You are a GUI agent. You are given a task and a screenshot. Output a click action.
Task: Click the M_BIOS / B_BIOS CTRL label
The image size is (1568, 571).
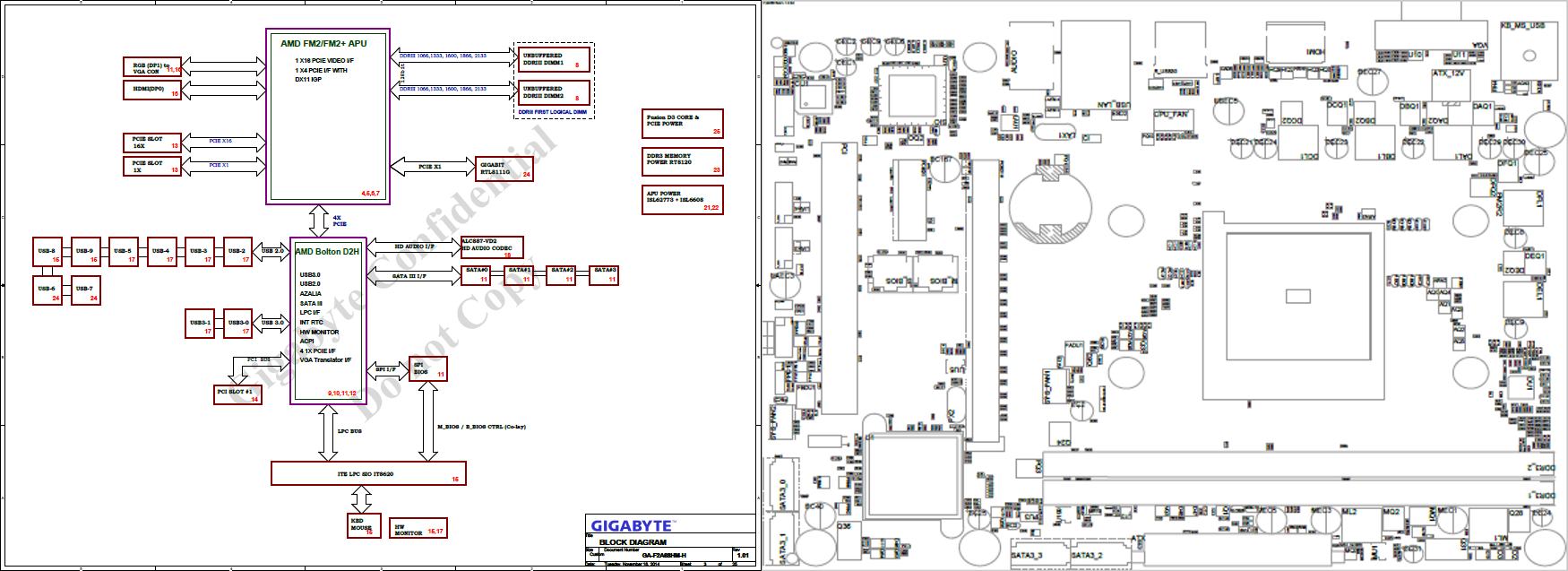click(481, 427)
